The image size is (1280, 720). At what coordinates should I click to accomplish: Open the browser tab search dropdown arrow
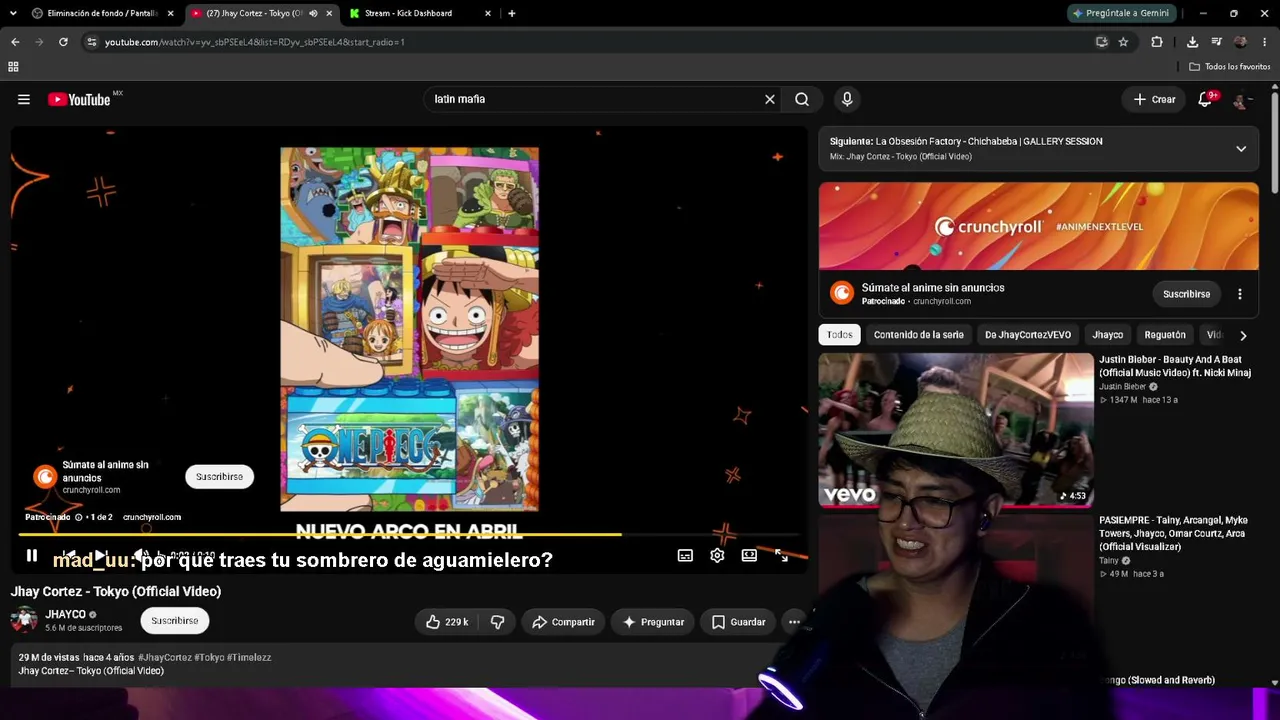[x=13, y=13]
